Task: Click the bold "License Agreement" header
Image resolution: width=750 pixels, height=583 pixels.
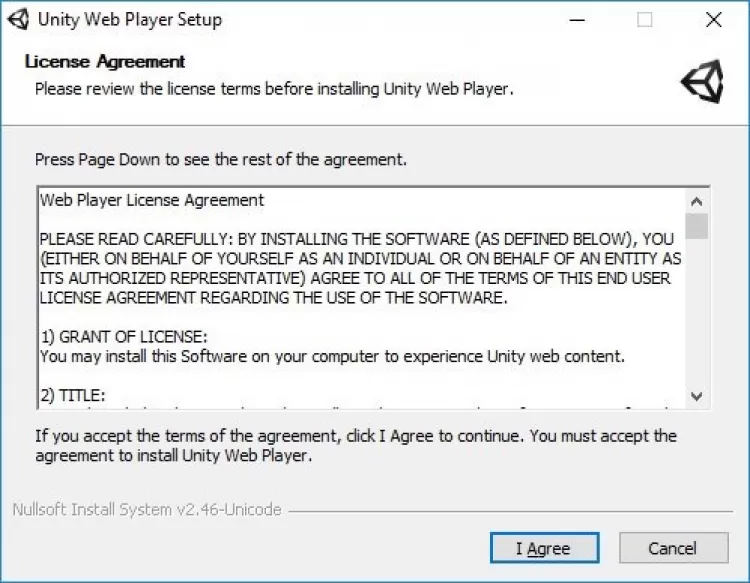Action: (x=105, y=62)
